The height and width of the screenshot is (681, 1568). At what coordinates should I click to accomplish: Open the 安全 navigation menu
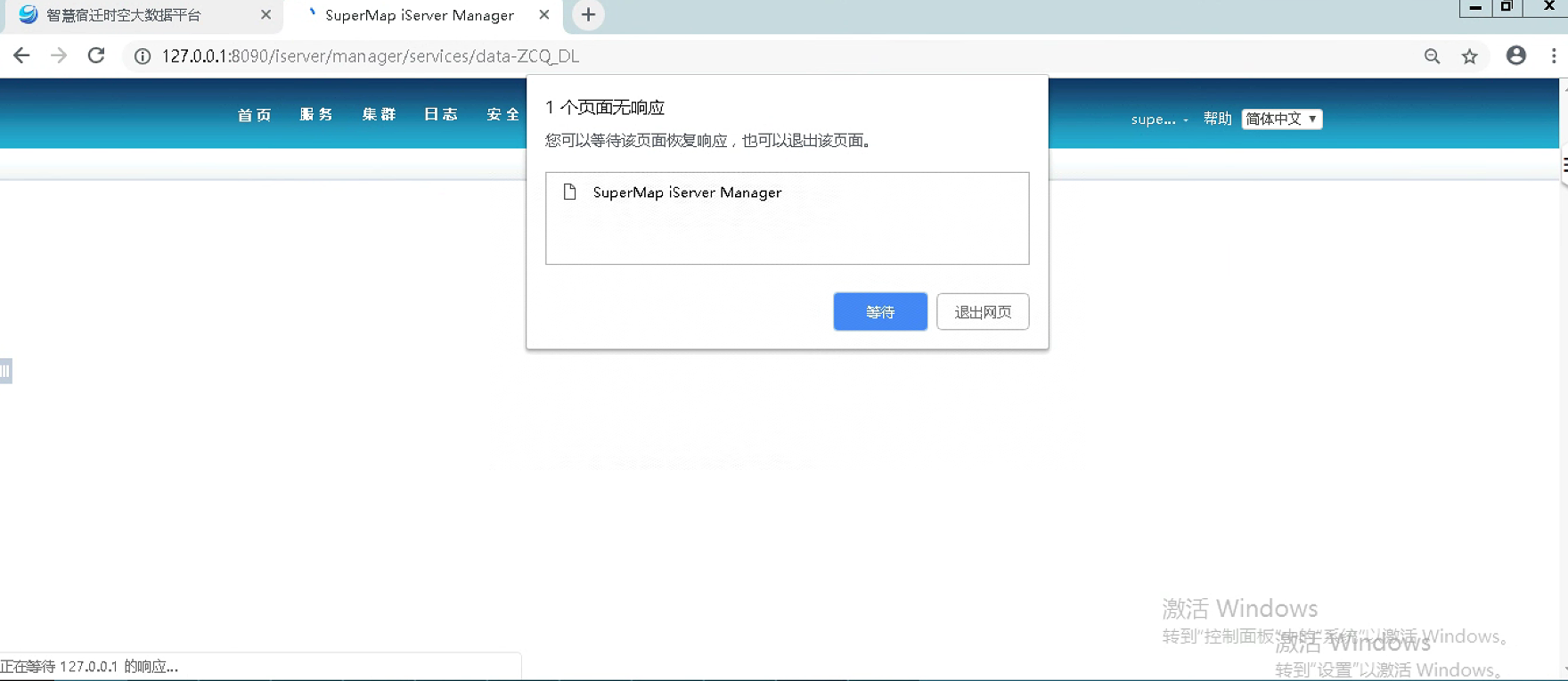(x=503, y=114)
